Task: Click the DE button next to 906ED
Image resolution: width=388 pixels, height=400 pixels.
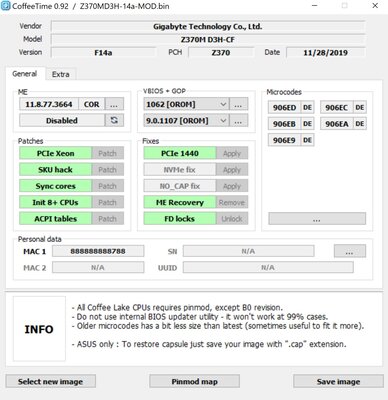Action: pos(307,108)
